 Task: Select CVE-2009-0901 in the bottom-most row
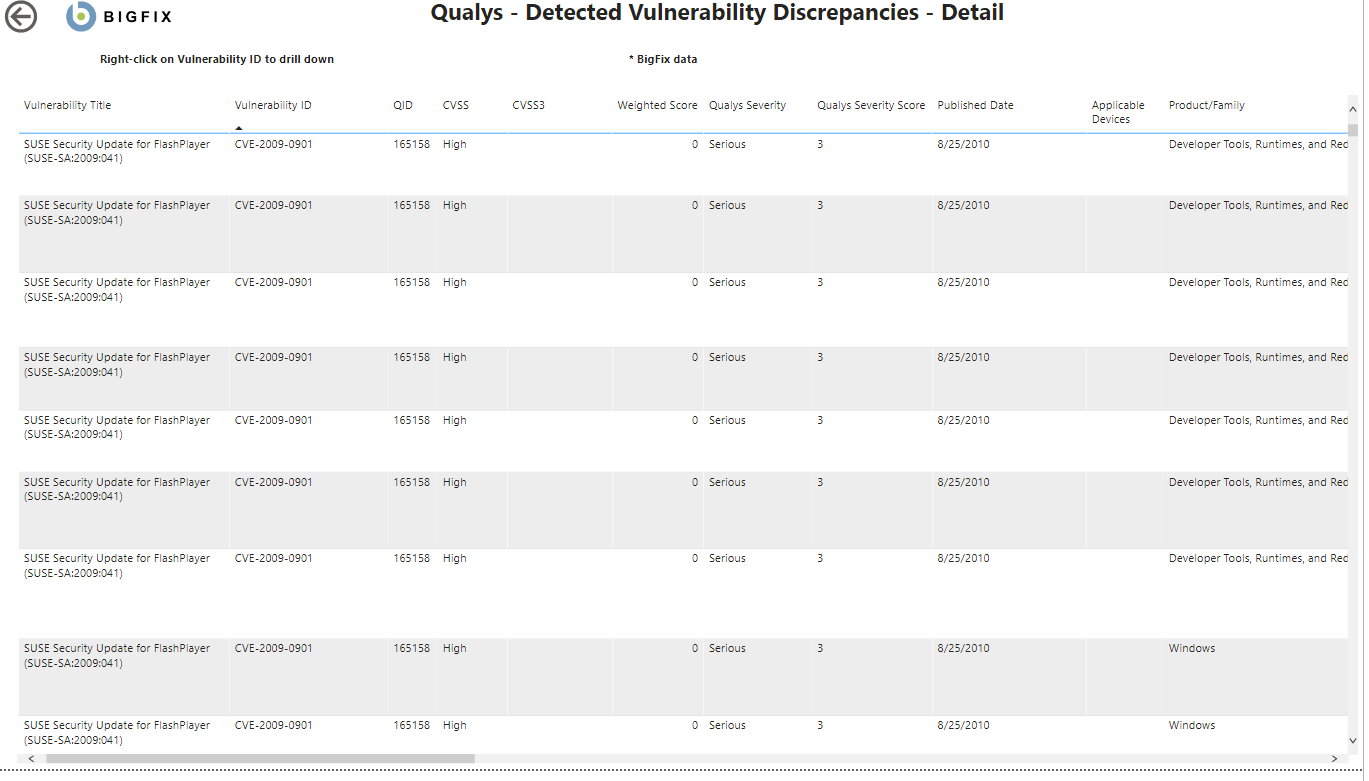tap(273, 725)
